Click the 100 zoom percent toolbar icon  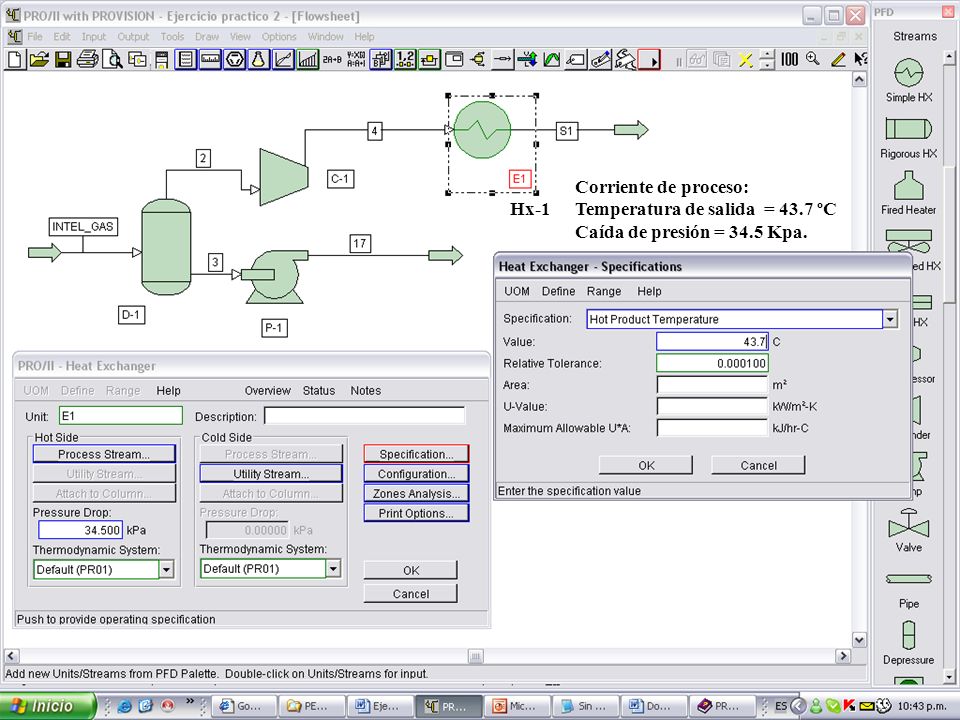coord(789,59)
